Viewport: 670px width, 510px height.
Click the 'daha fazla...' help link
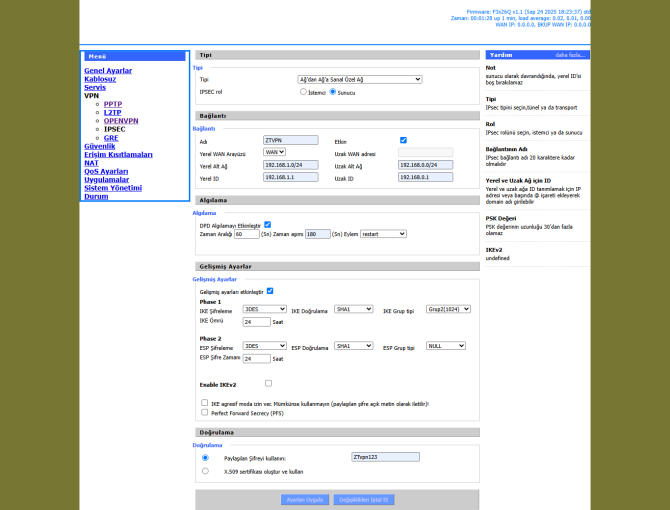(x=570, y=56)
